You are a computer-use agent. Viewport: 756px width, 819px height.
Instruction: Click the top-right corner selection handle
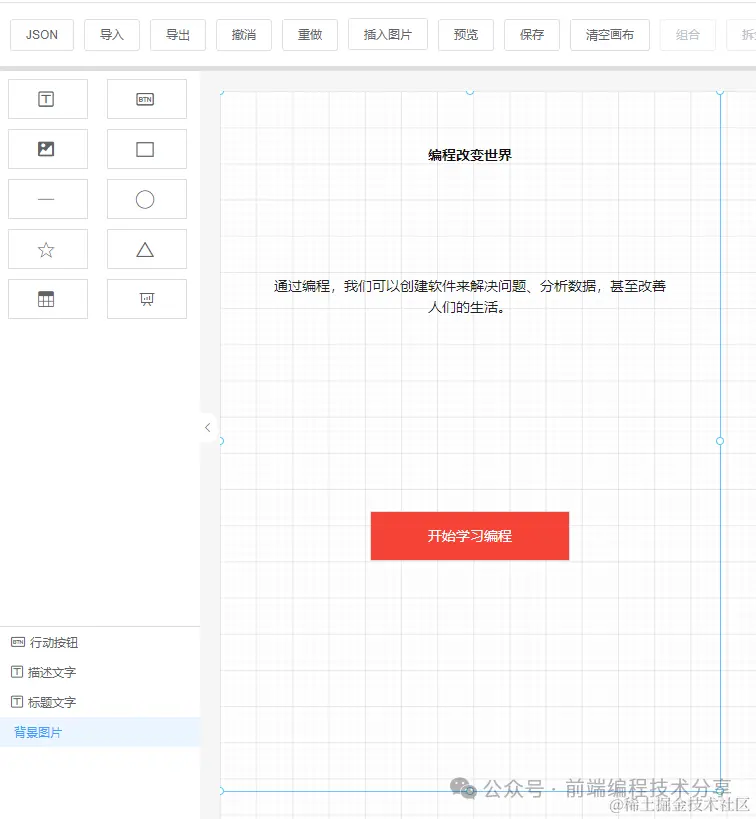(x=720, y=91)
